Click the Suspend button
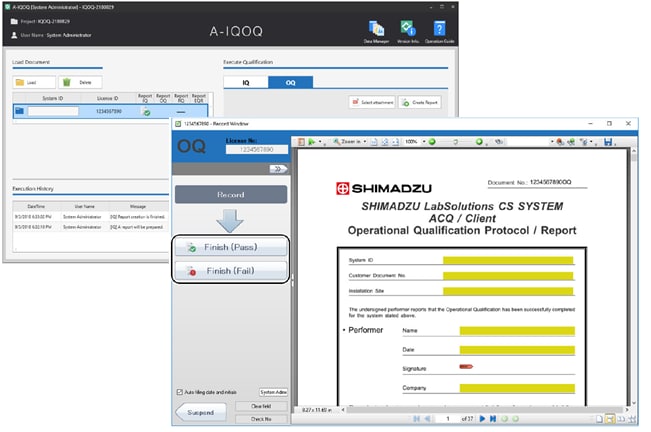 pos(201,412)
